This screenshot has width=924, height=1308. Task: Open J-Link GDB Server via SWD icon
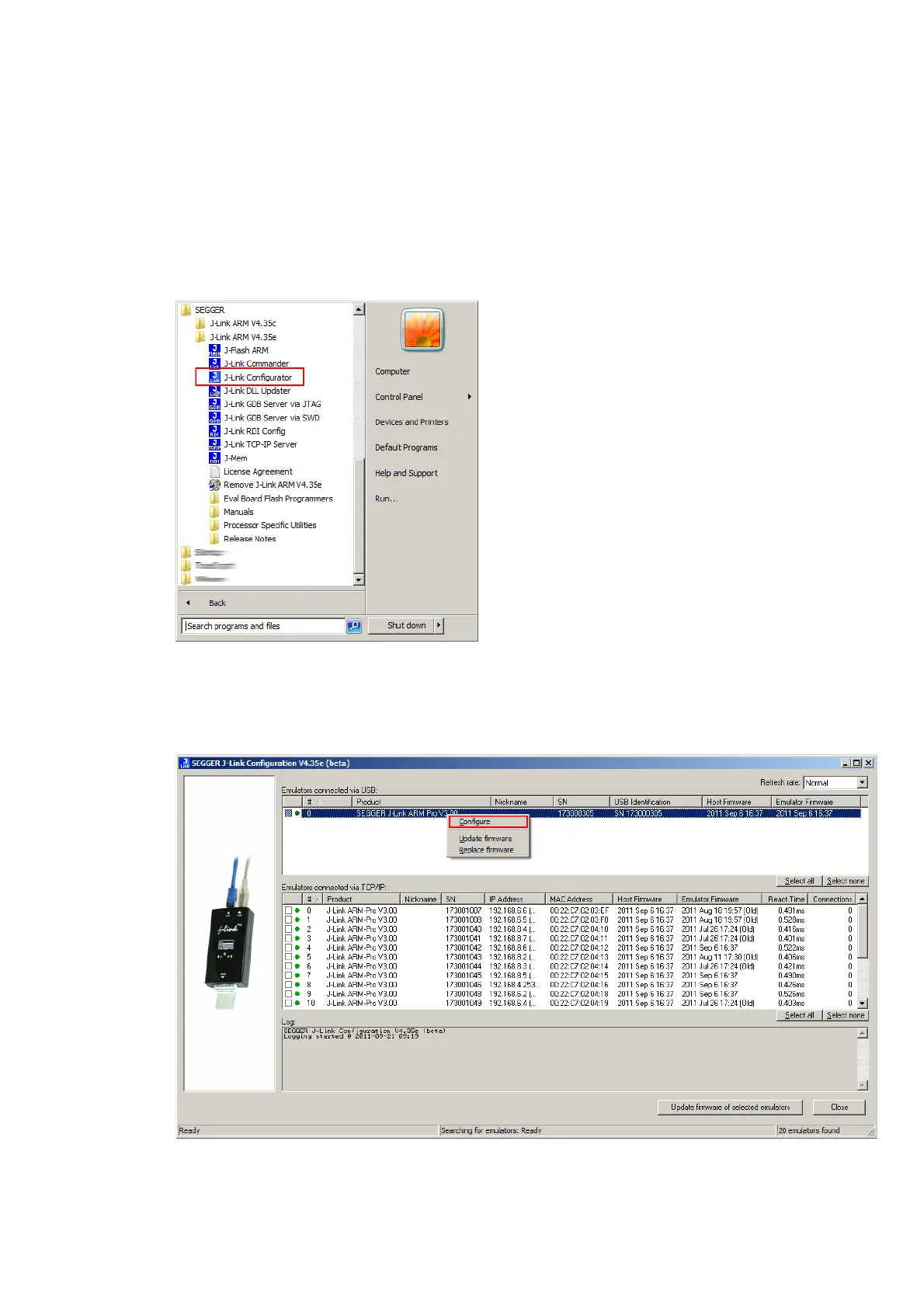[x=214, y=418]
